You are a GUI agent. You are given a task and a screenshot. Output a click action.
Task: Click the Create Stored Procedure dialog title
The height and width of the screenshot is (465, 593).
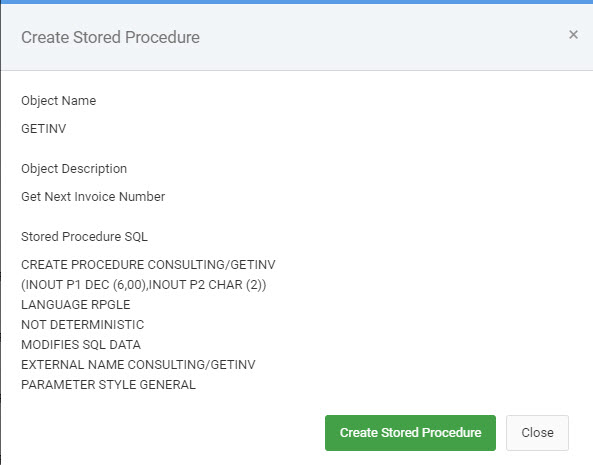(x=110, y=37)
